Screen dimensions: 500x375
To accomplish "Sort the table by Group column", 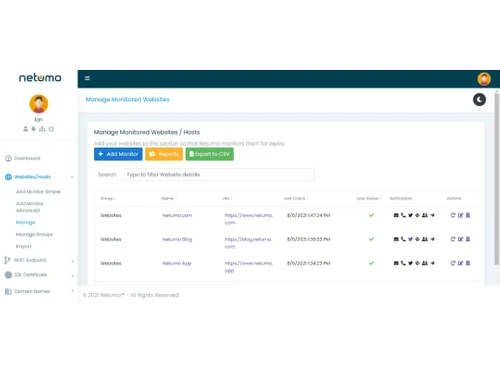I will [x=108, y=198].
